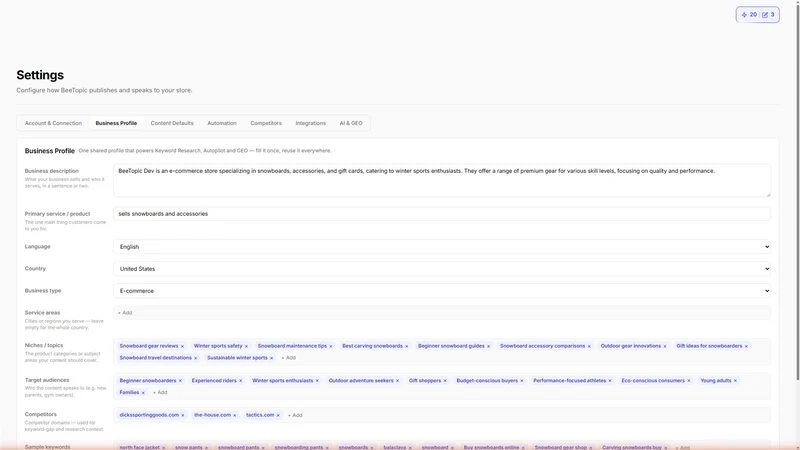Remove the Outdoor gear innovations tag
This screenshot has height=450, width=800.
pyautogui.click(x=665, y=346)
